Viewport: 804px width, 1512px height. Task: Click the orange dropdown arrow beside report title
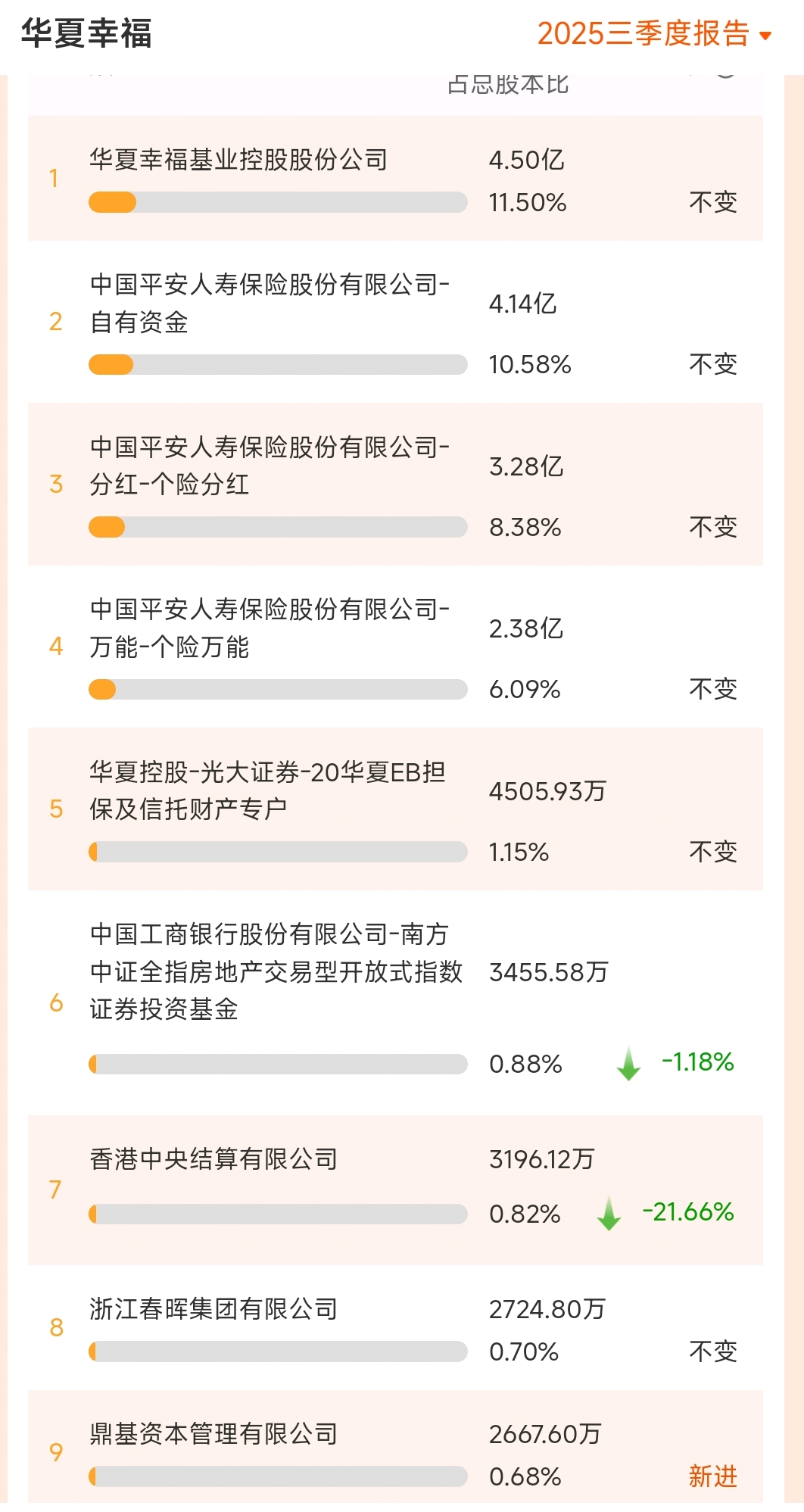click(765, 36)
